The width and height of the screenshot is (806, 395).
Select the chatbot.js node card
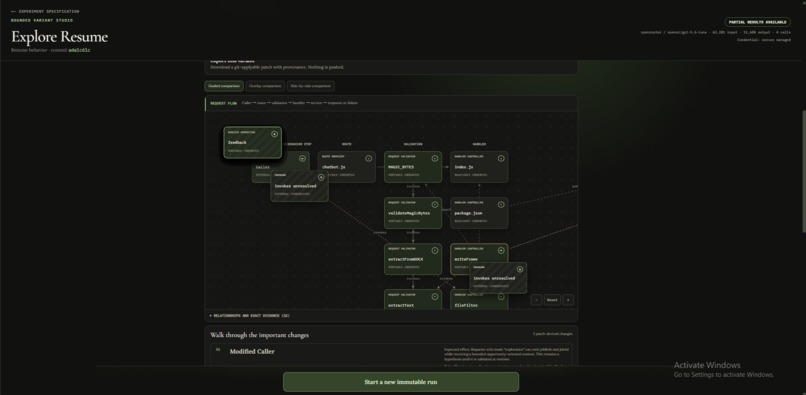pyautogui.click(x=346, y=167)
